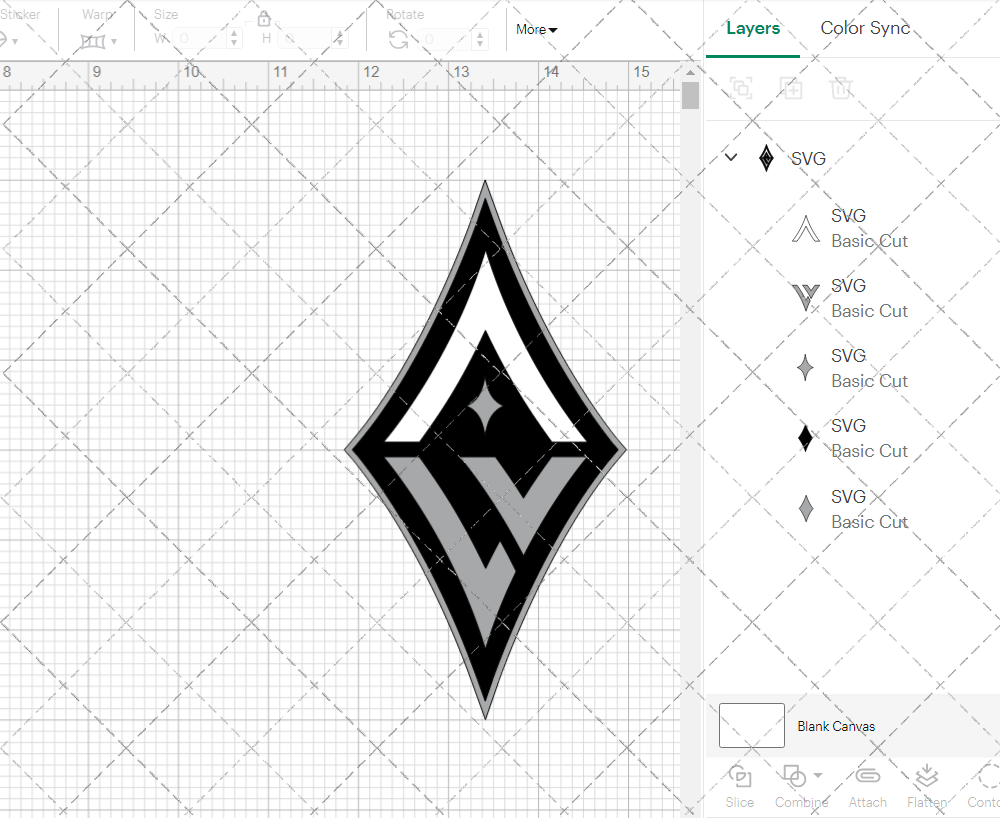Click Basic Cut text of black diamond layer
1000x818 pixels.
point(869,451)
